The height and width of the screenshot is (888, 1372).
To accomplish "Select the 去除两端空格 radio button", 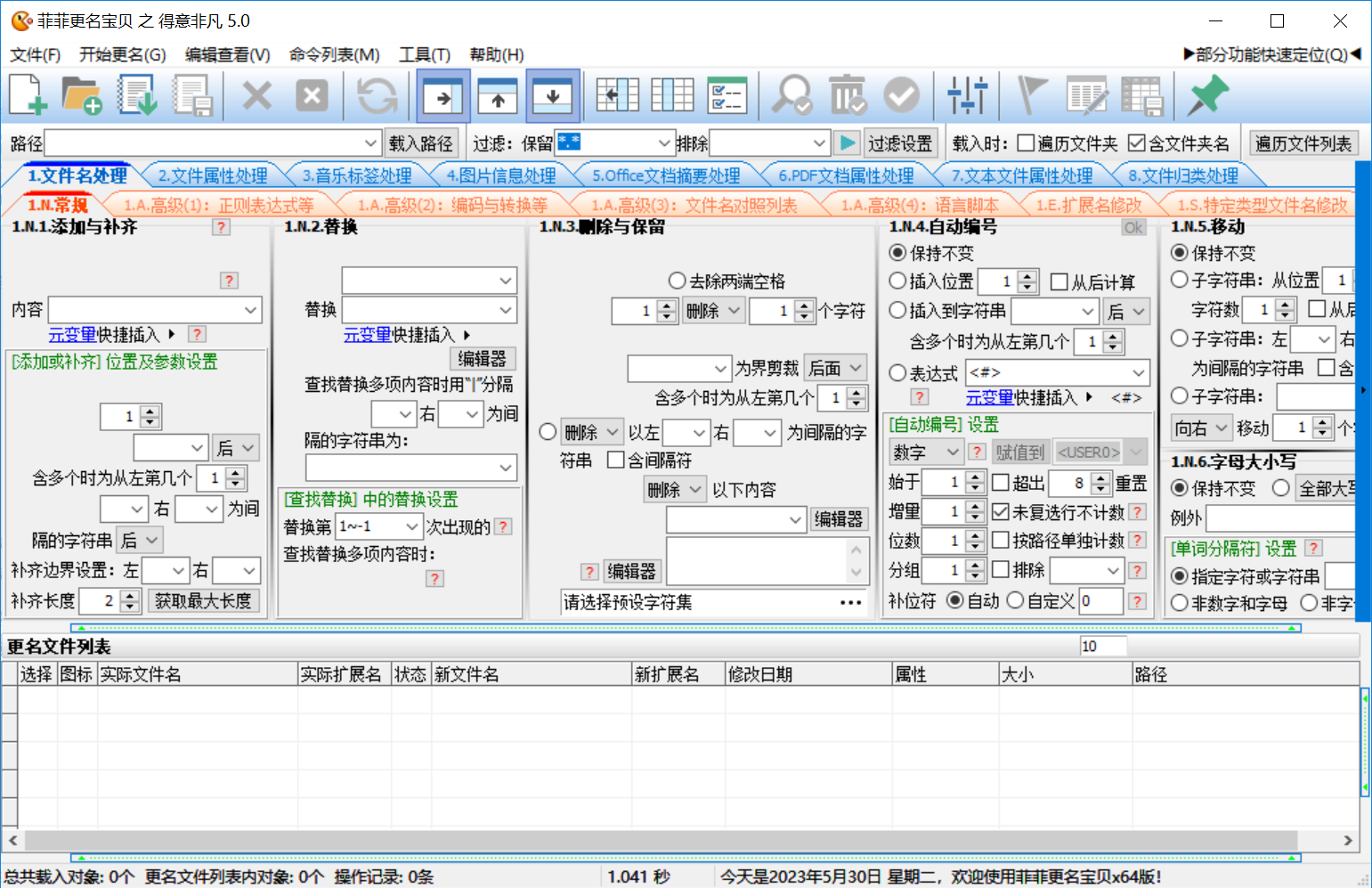I will click(677, 281).
